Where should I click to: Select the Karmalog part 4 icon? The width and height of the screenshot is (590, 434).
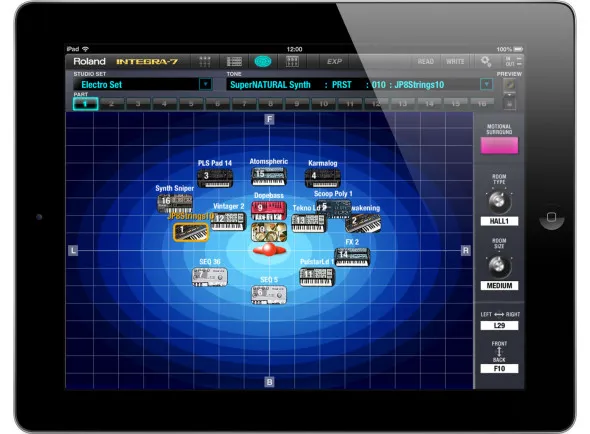click(x=322, y=178)
